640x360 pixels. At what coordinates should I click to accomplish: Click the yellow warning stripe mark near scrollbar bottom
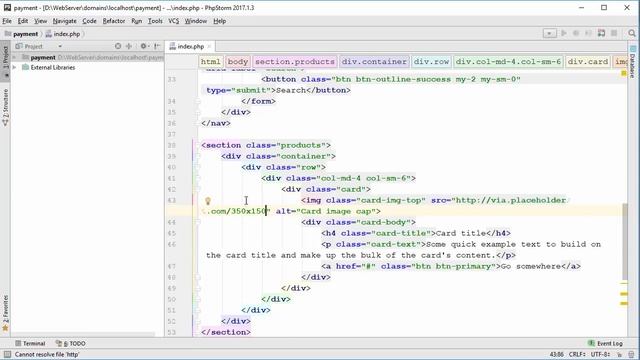[x=624, y=304]
